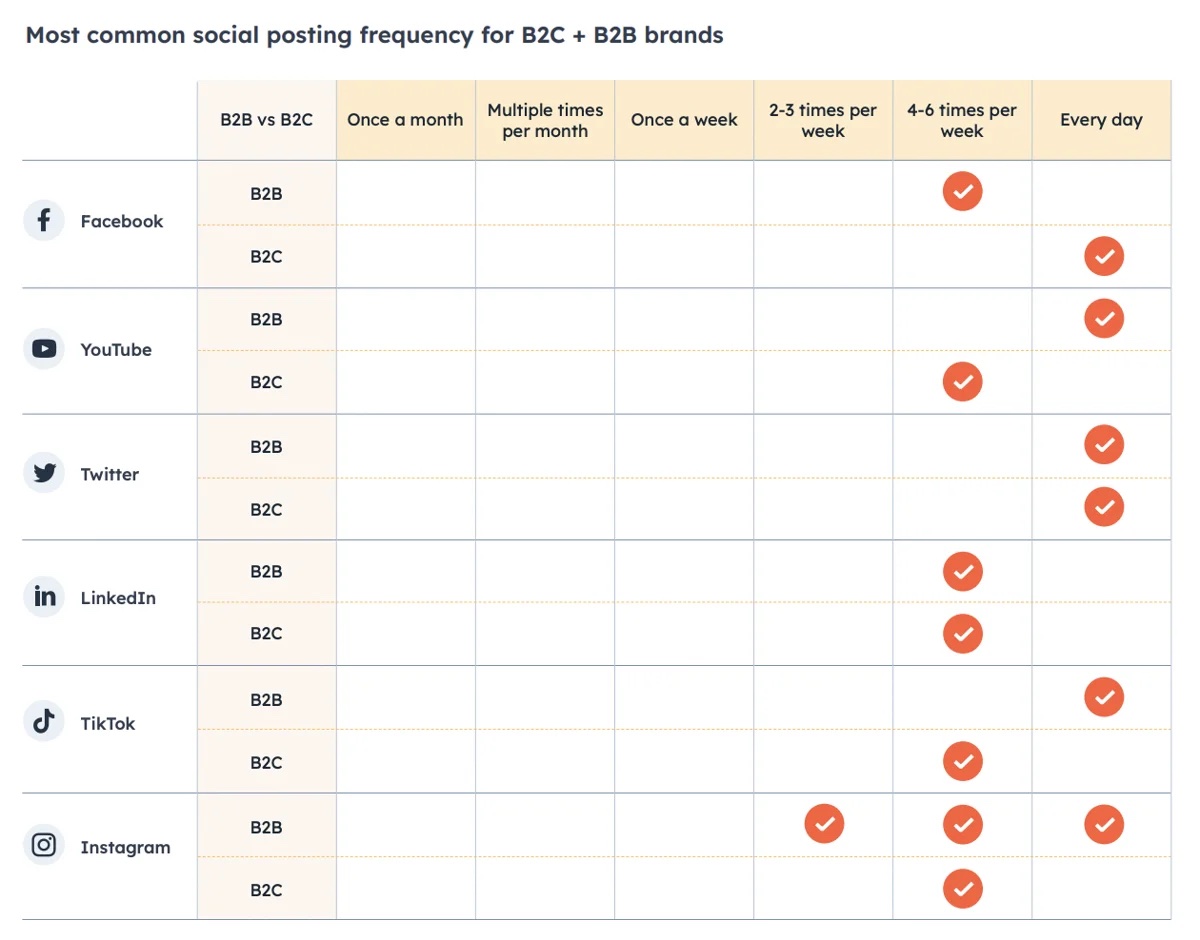Click the YouTube play icon
1200x940 pixels.
tap(44, 349)
